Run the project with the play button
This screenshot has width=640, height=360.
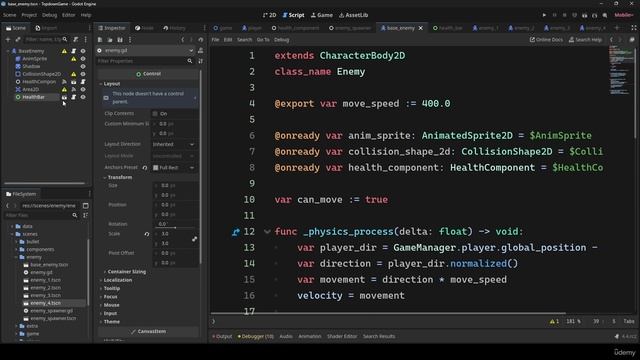point(544,15)
